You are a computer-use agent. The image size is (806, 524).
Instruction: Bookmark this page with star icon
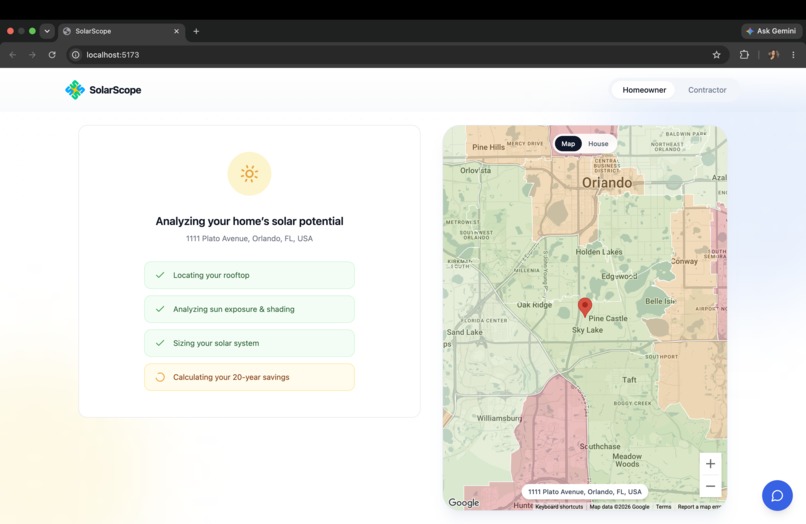coord(716,55)
